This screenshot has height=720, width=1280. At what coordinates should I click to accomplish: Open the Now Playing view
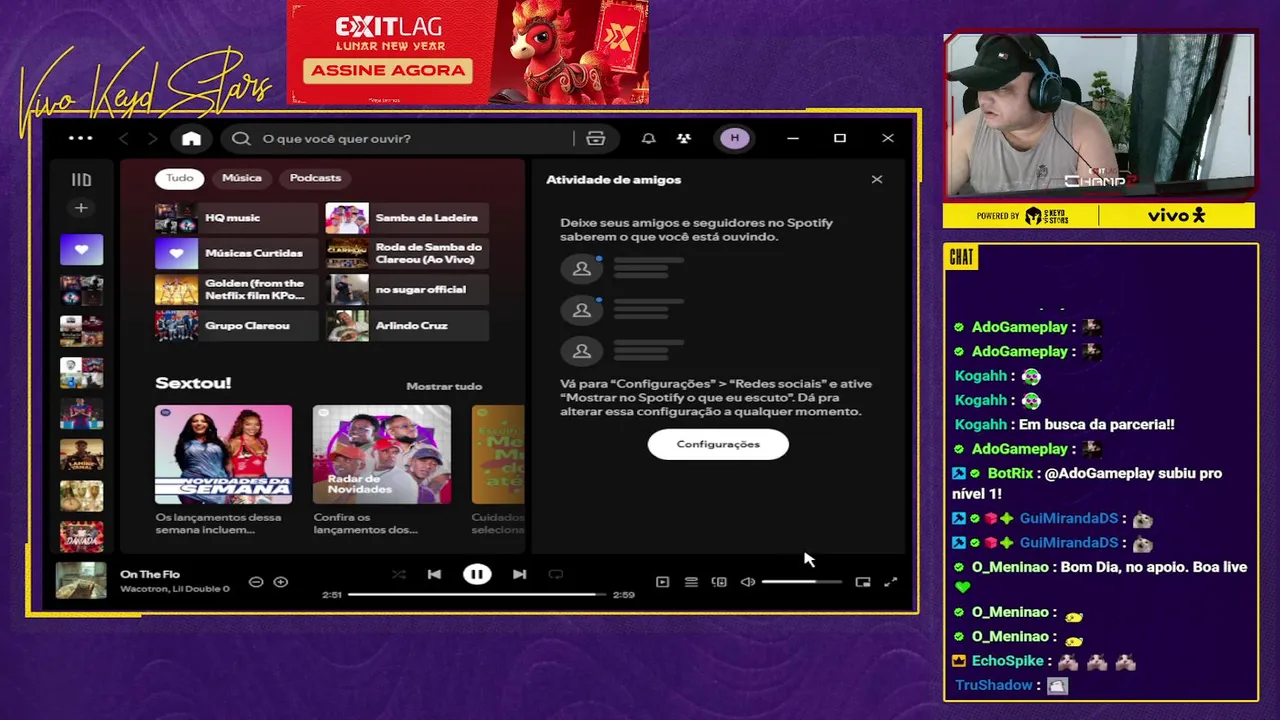click(x=662, y=582)
